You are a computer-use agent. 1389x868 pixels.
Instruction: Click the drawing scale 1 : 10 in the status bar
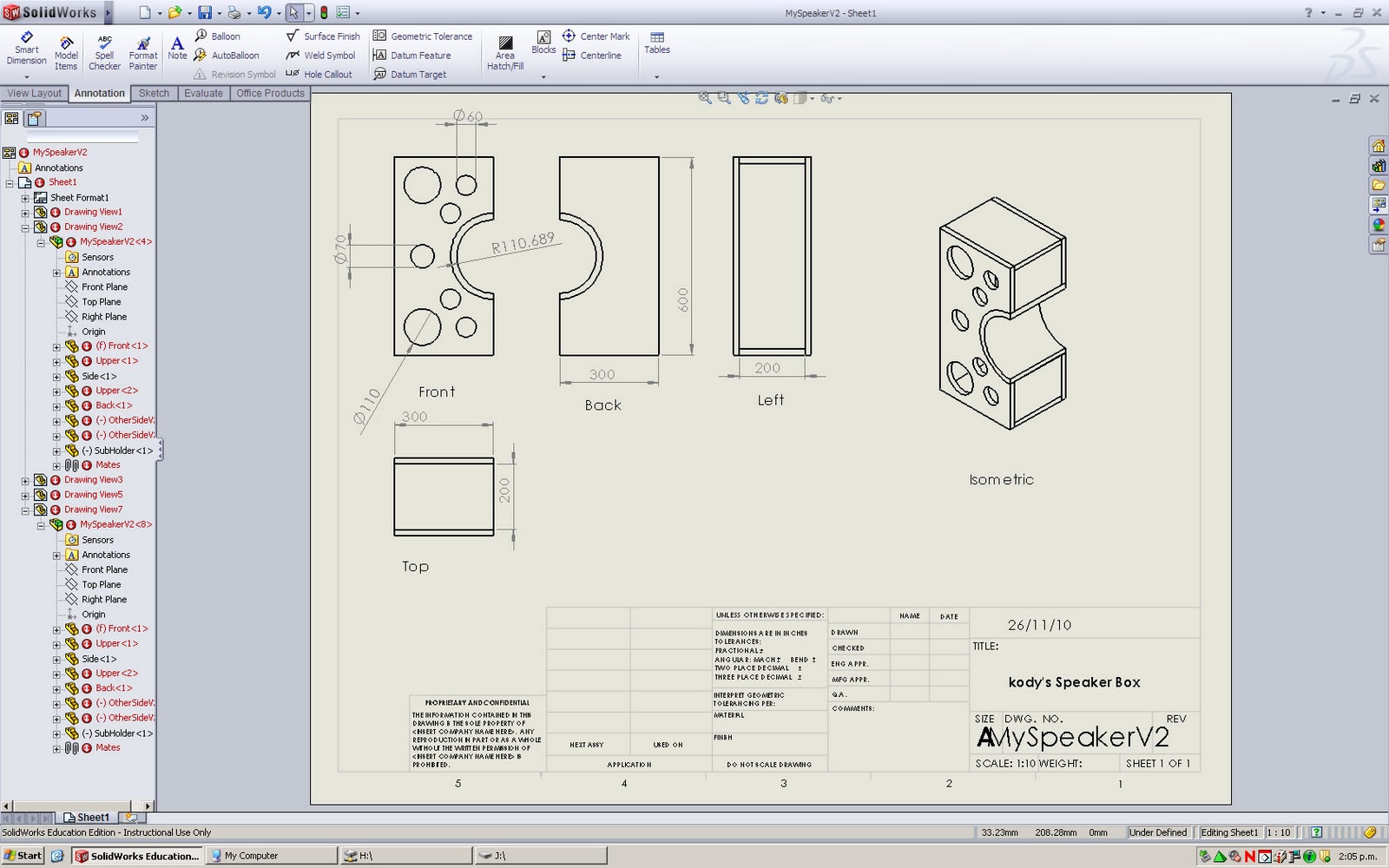tap(1280, 832)
